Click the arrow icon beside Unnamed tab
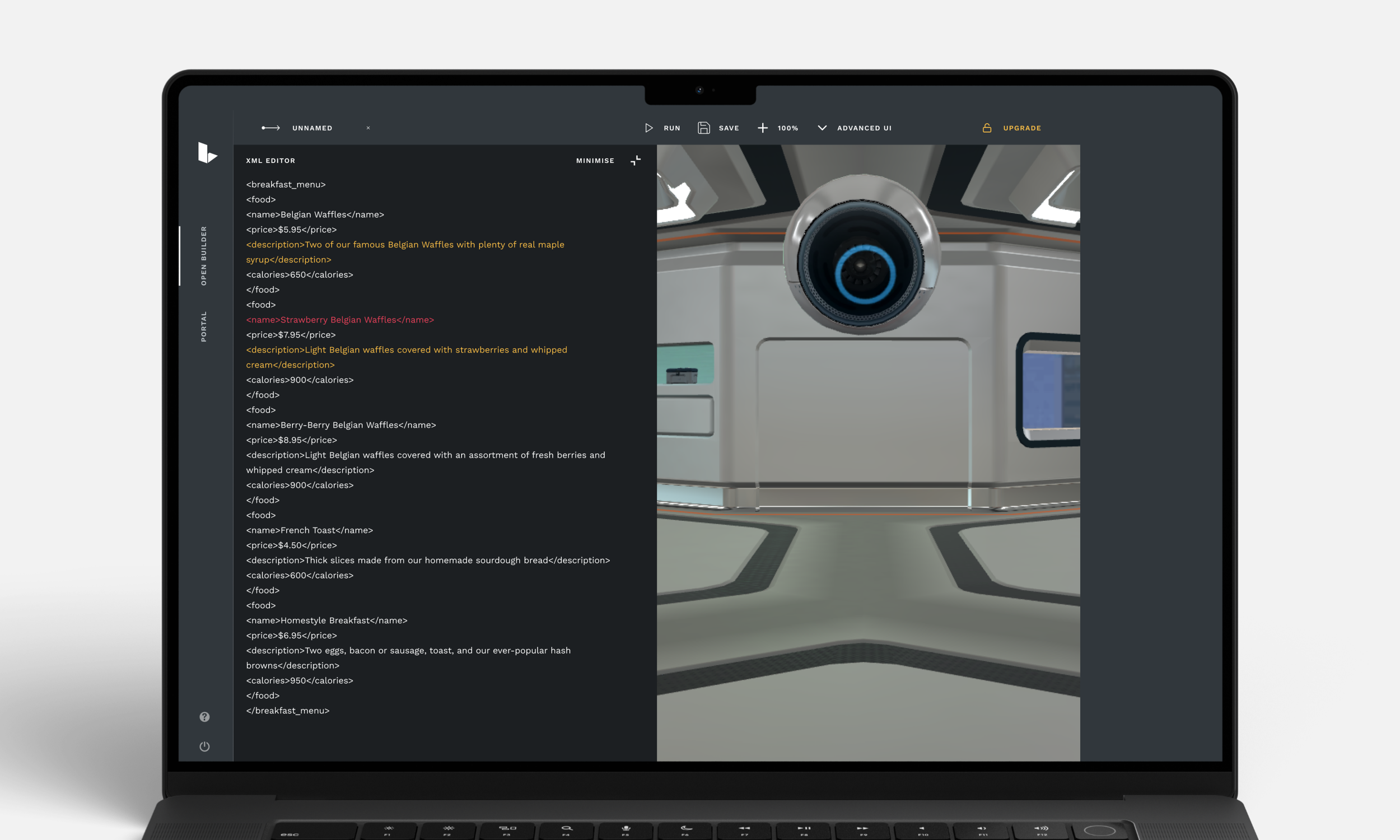 click(270, 128)
